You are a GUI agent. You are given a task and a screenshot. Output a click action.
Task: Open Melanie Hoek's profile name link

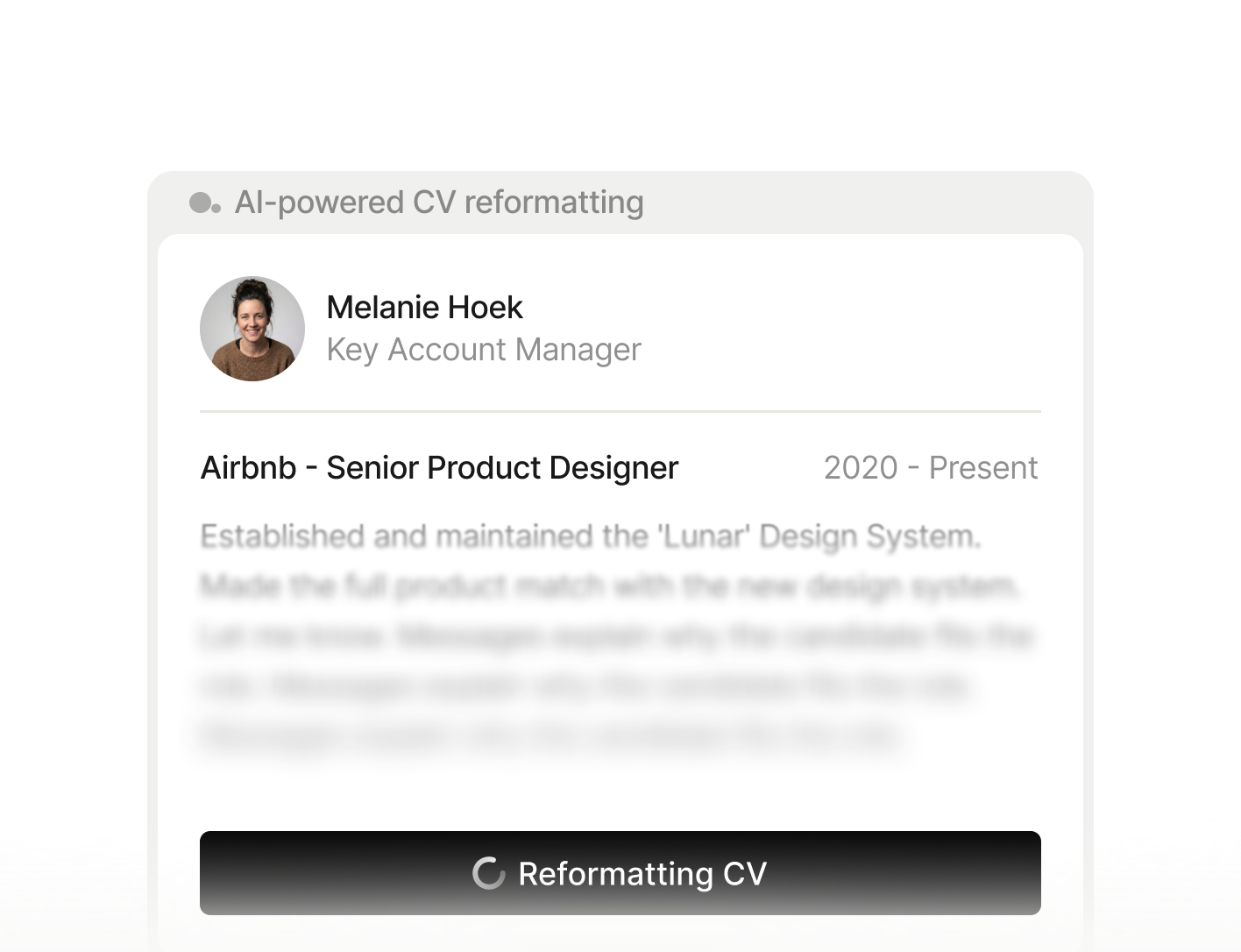[424, 307]
